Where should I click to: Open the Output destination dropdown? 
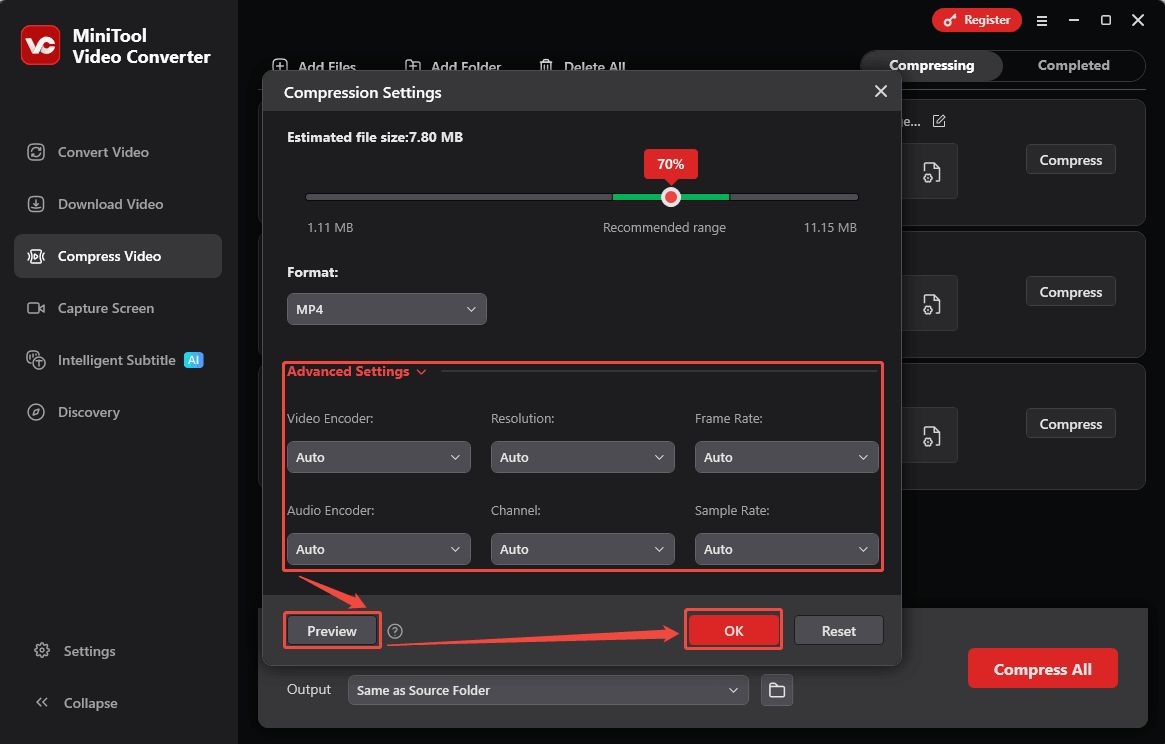548,690
